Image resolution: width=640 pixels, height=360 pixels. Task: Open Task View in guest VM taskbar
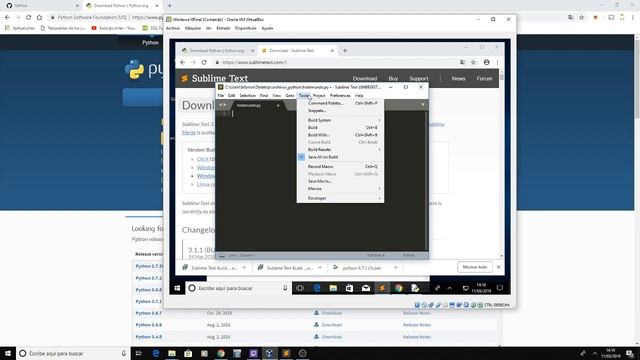(300, 288)
